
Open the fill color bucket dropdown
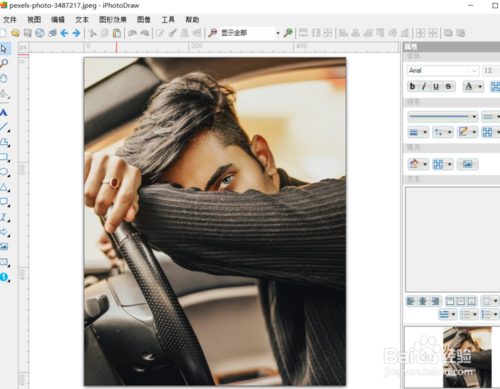(418, 164)
